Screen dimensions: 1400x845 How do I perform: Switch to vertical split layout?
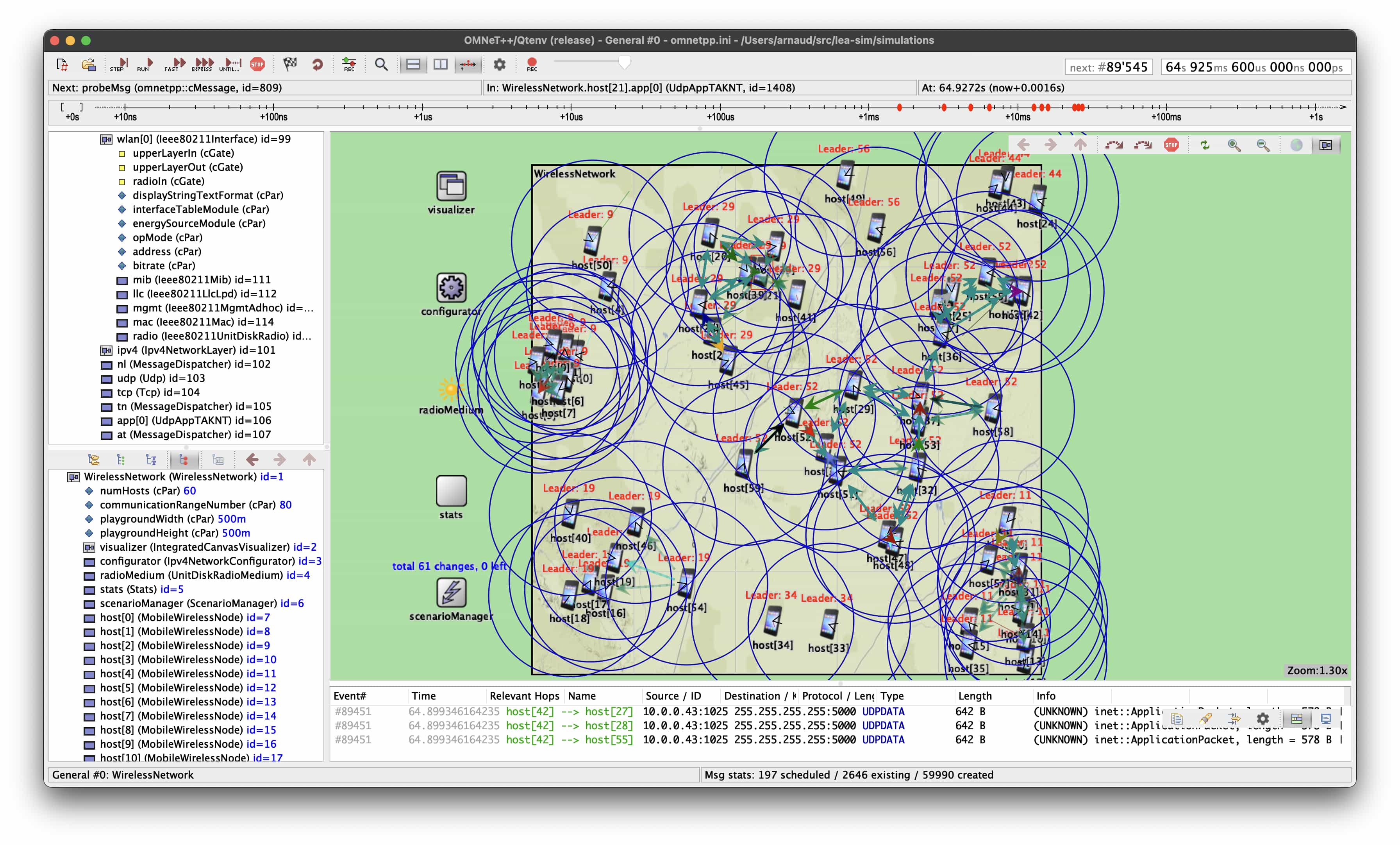click(x=440, y=65)
